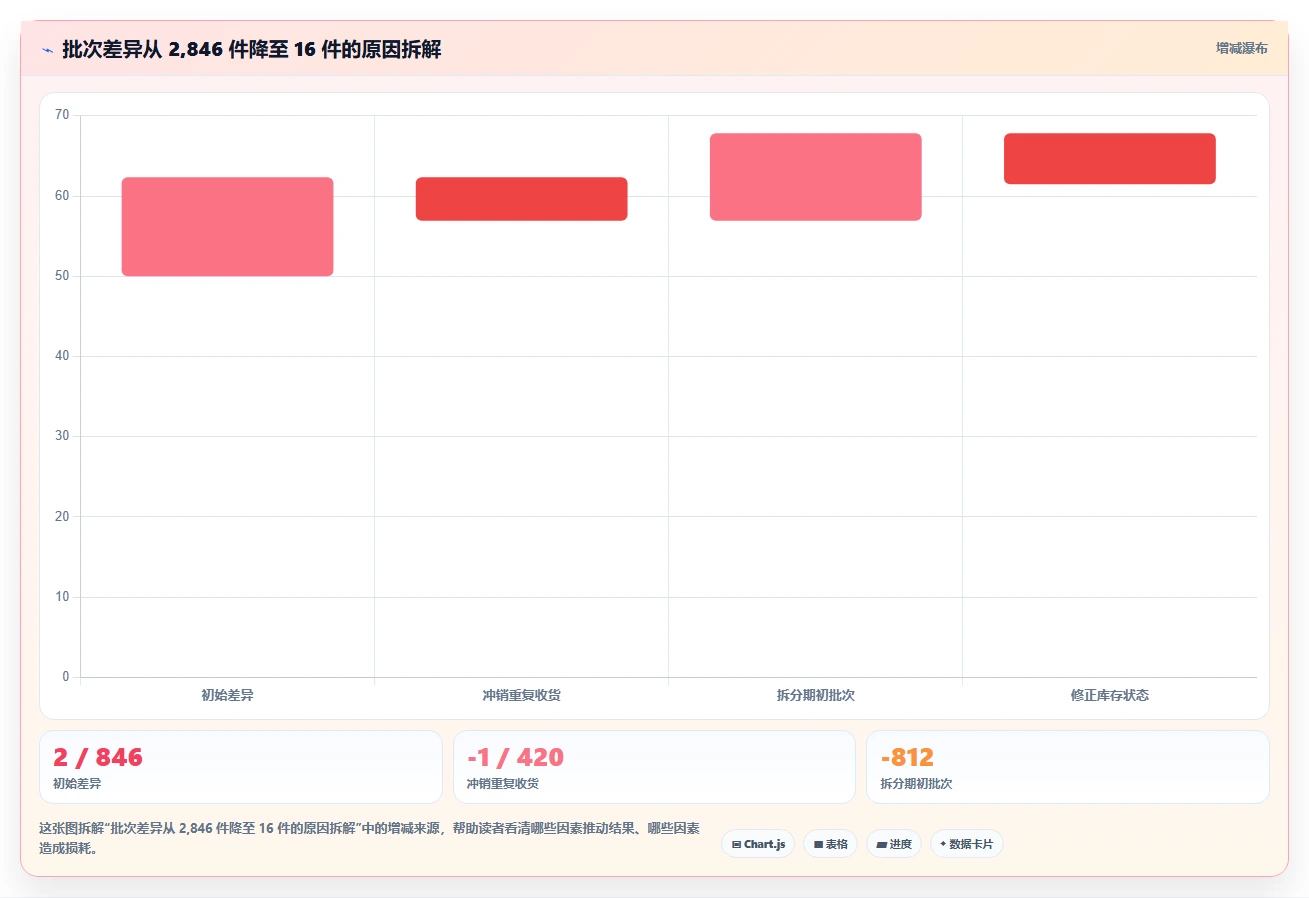Image resolution: width=1309 pixels, height=898 pixels.
Task: Click the star icon in the 数据卡片 chip
Action: (x=943, y=844)
